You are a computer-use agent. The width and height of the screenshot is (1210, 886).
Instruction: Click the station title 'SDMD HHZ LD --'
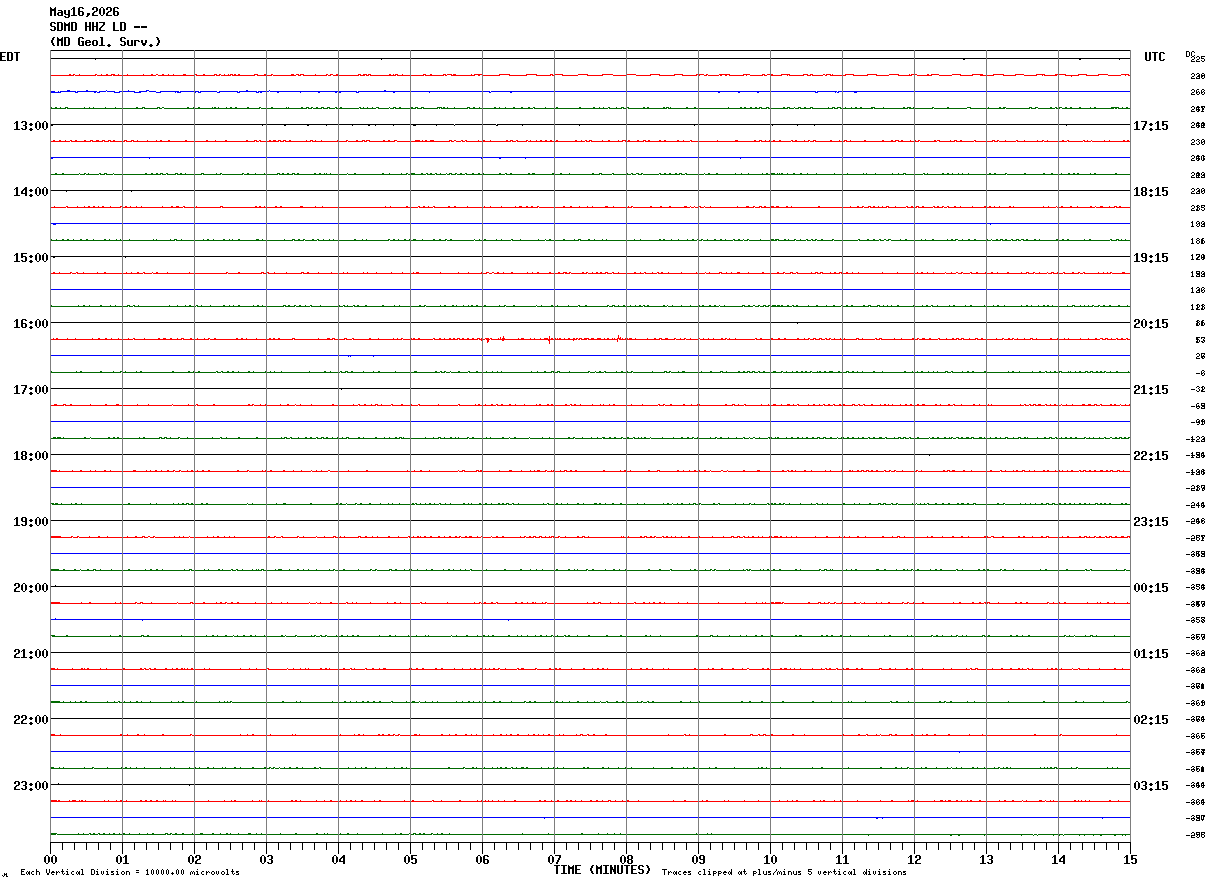tap(98, 27)
